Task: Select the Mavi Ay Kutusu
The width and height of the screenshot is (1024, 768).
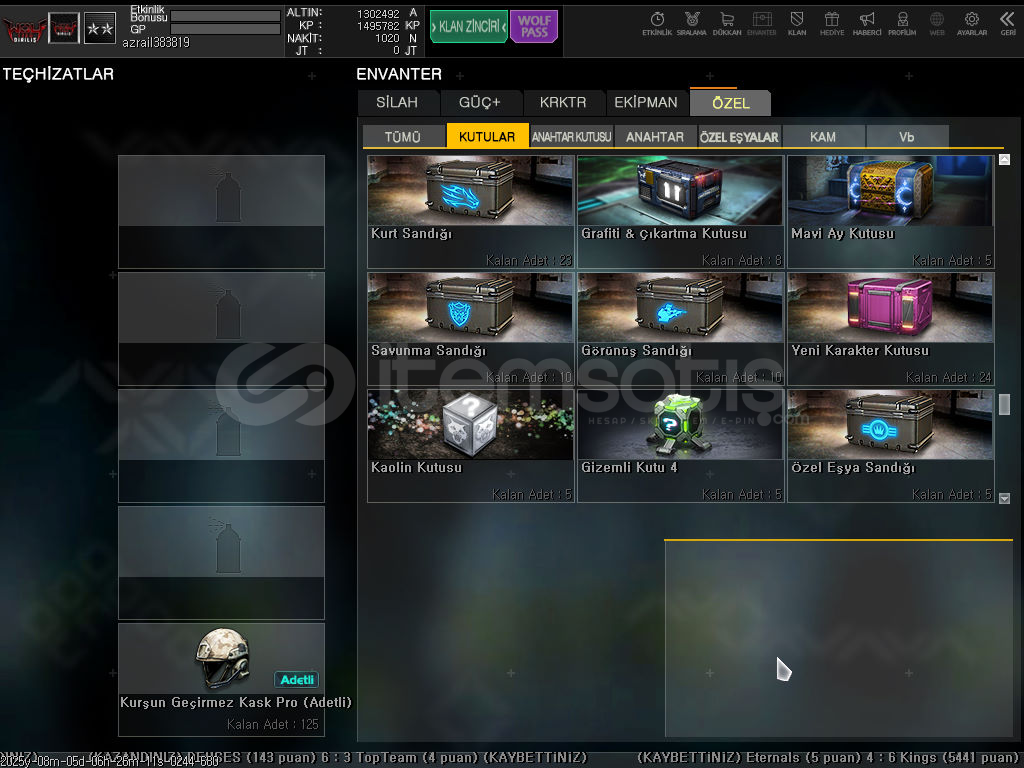Action: click(891, 212)
